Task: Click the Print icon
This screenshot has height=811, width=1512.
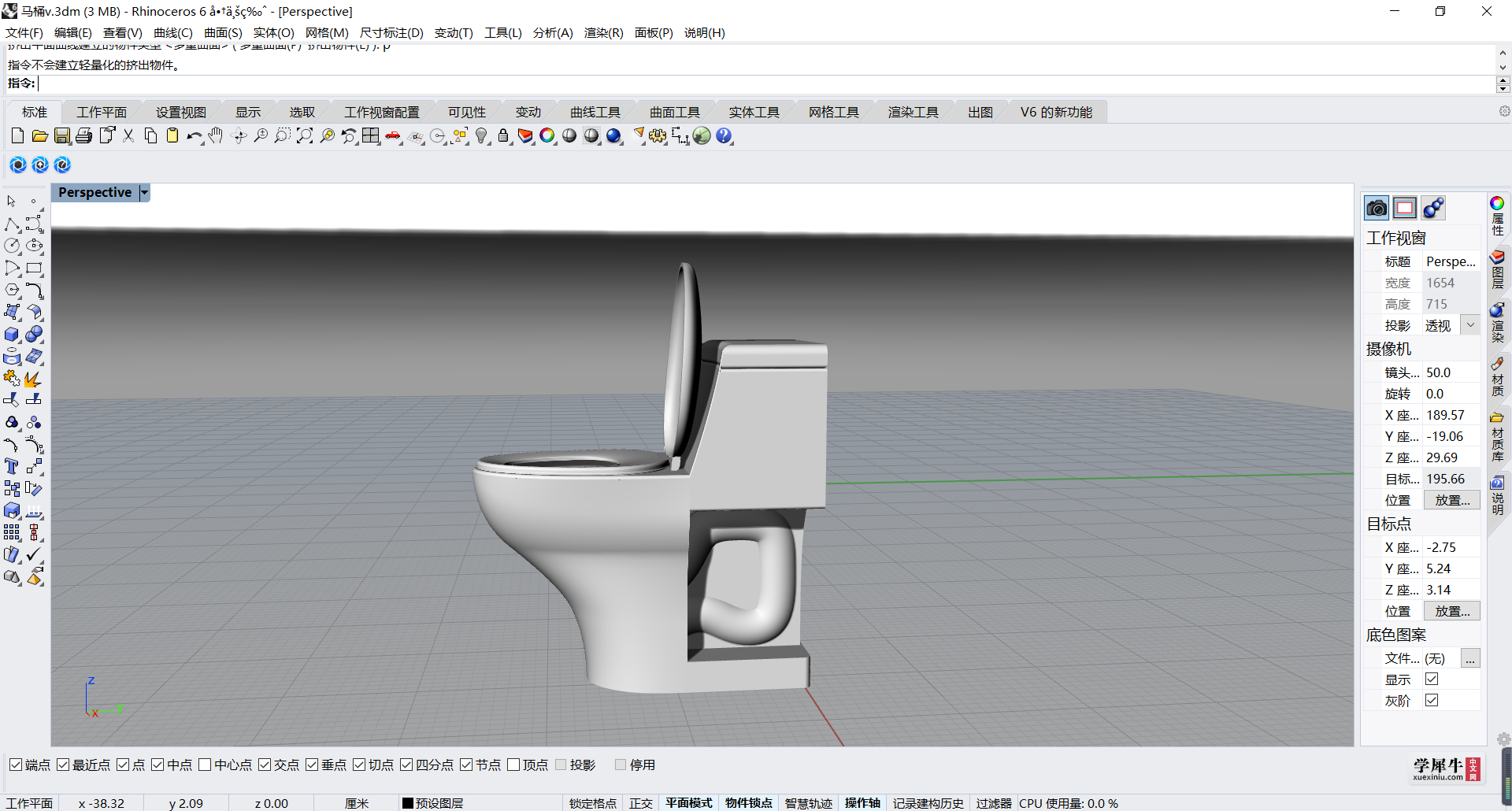Action: click(83, 136)
